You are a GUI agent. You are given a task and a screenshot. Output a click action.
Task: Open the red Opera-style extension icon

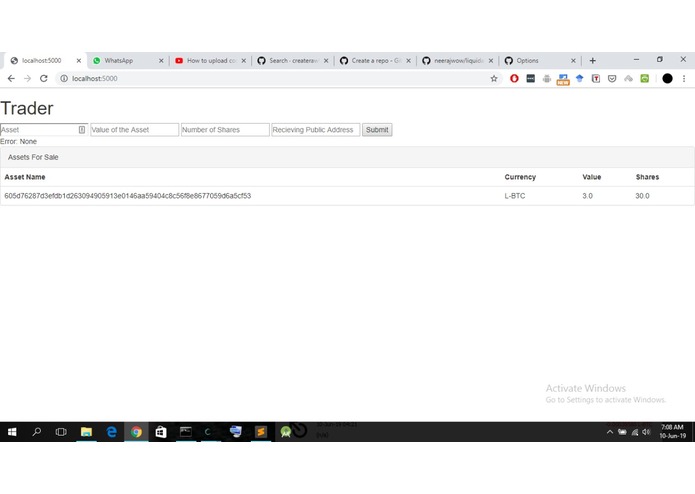514,78
